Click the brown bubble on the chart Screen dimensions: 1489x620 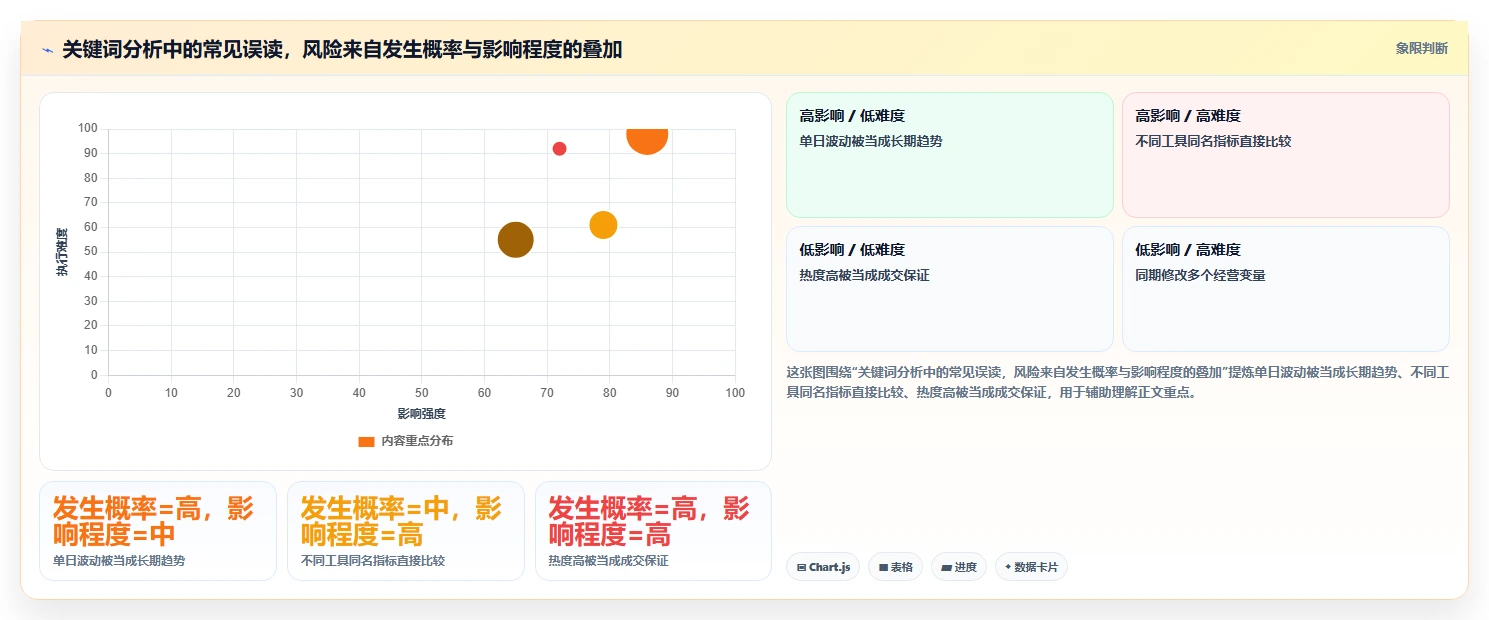515,240
